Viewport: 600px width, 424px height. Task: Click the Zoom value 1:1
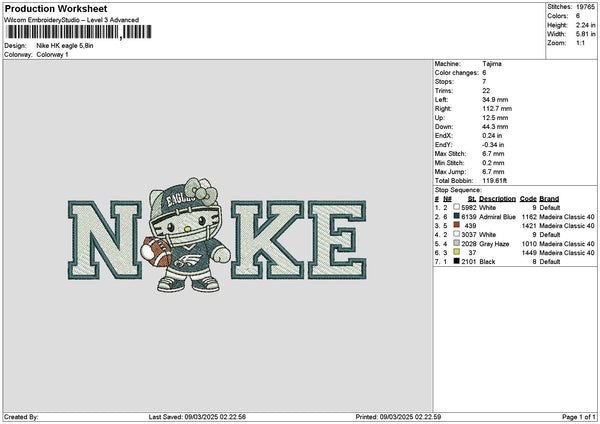(x=580, y=43)
